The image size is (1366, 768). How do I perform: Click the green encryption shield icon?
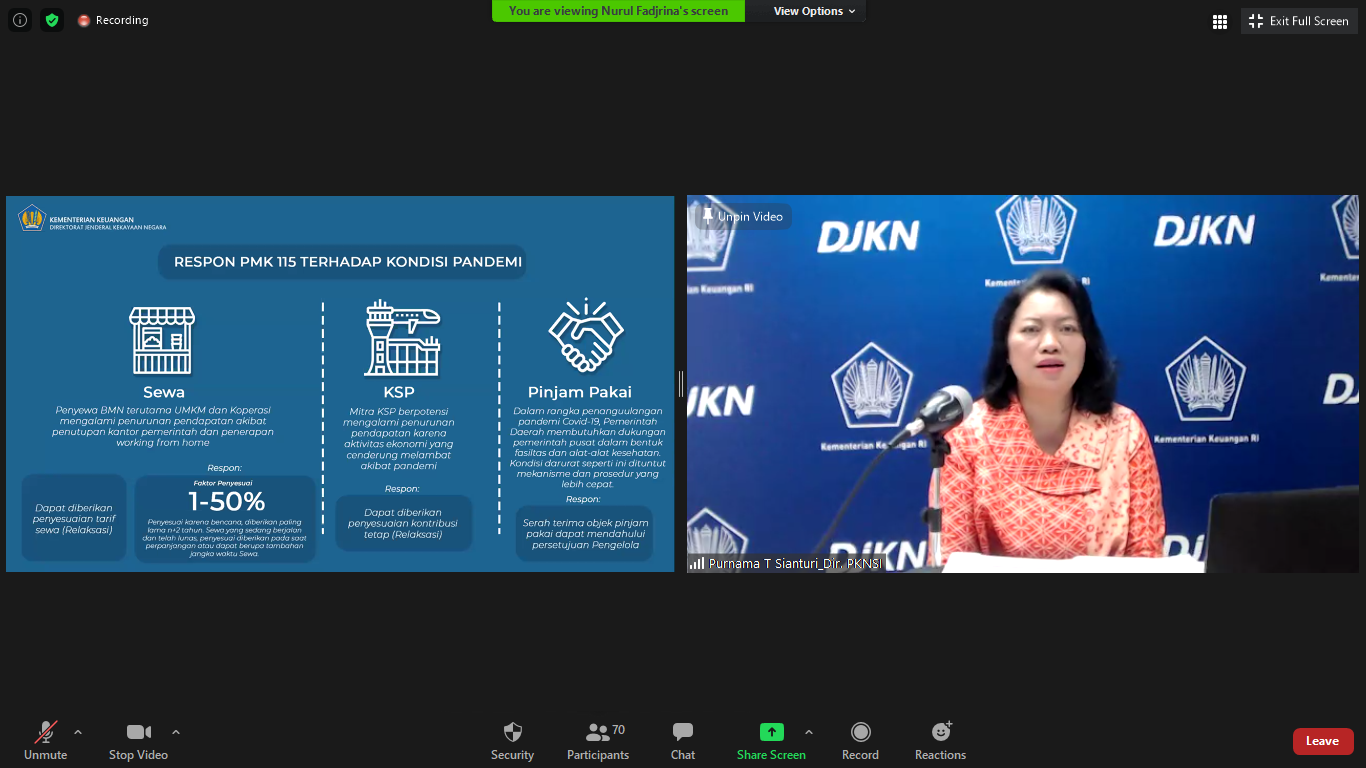click(52, 20)
